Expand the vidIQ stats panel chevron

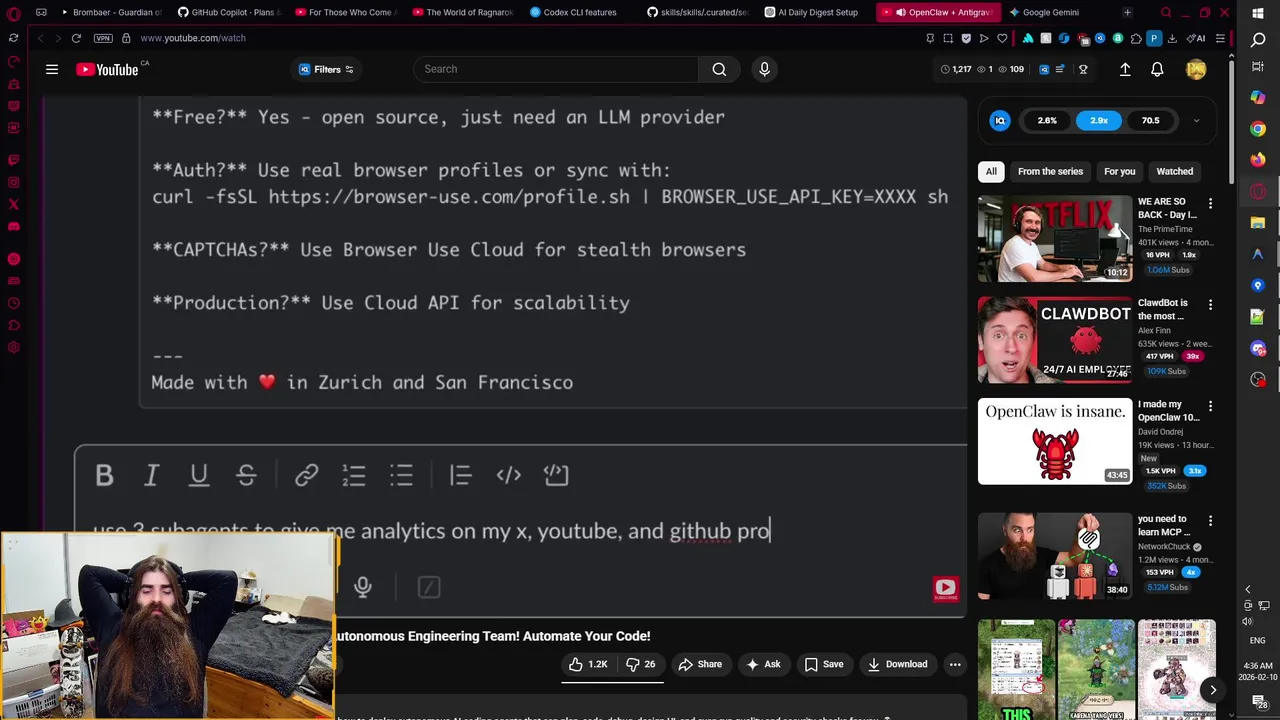pyautogui.click(x=1196, y=121)
